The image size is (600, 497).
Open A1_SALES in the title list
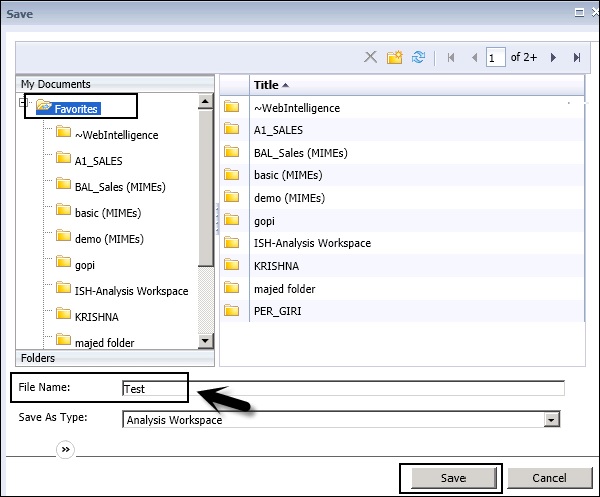pos(278,130)
